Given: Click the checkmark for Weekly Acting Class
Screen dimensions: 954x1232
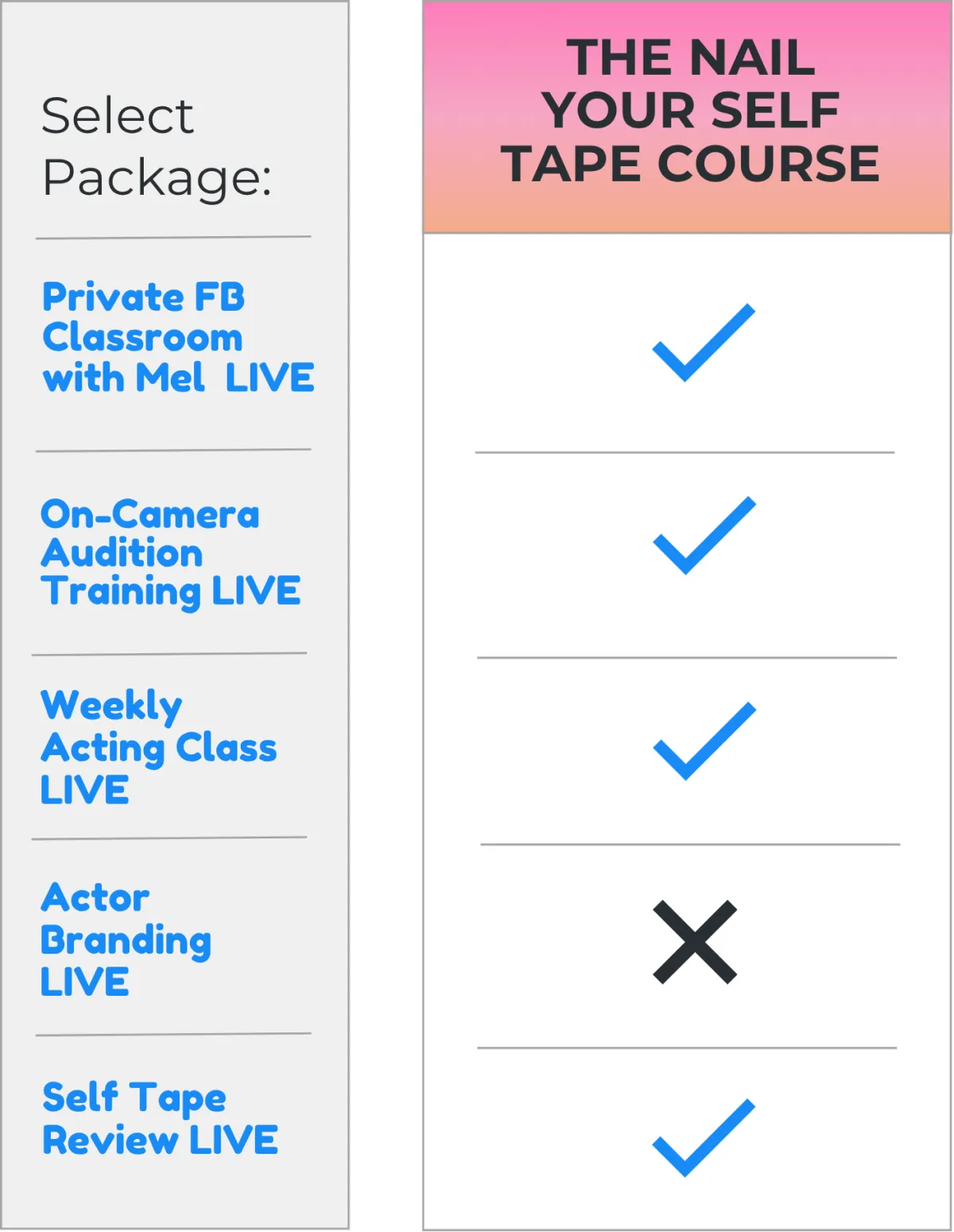Looking at the screenshot, I should (704, 740).
